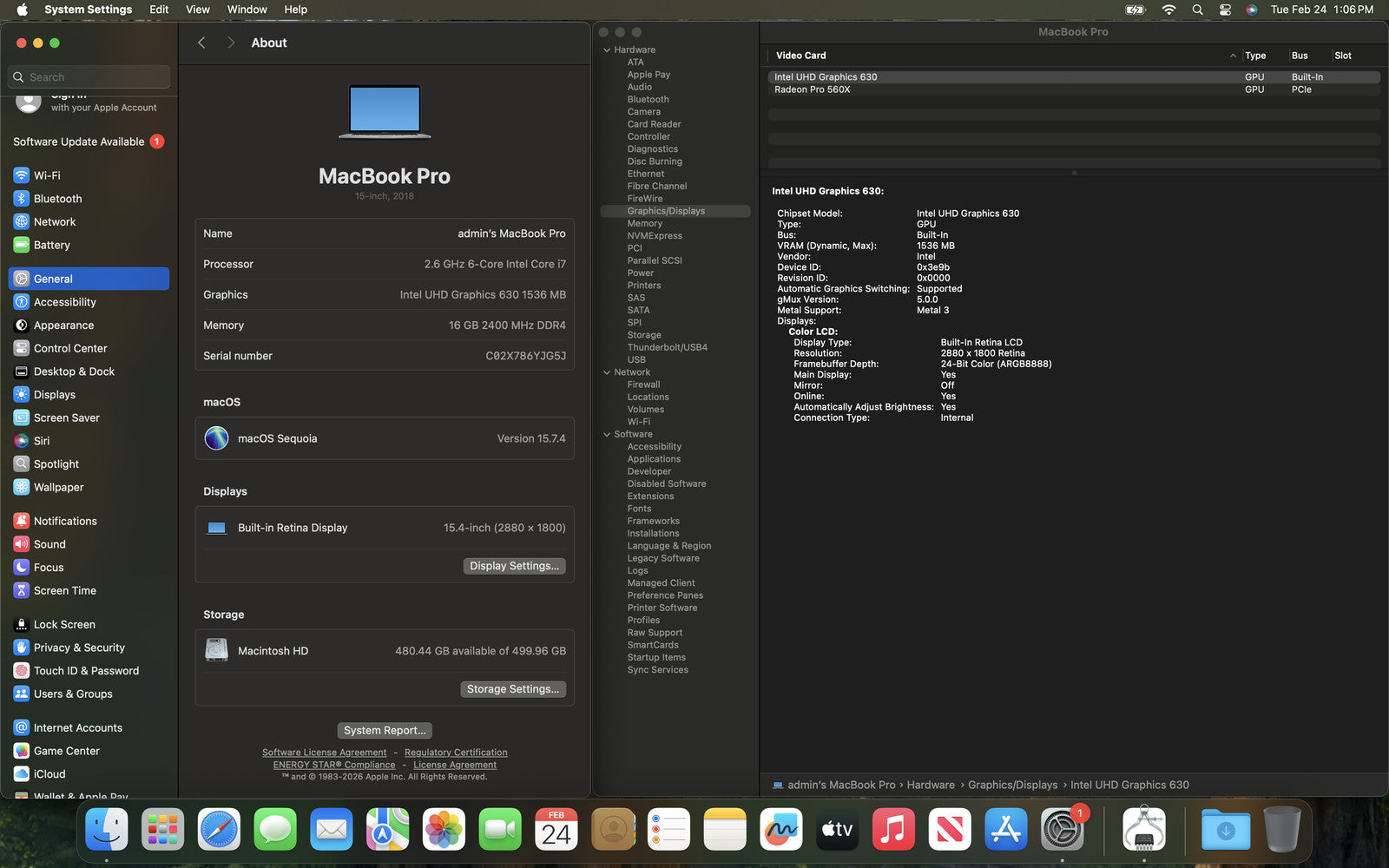Open Control Center from the menu bar
The image size is (1389, 868).
[x=1225, y=10]
